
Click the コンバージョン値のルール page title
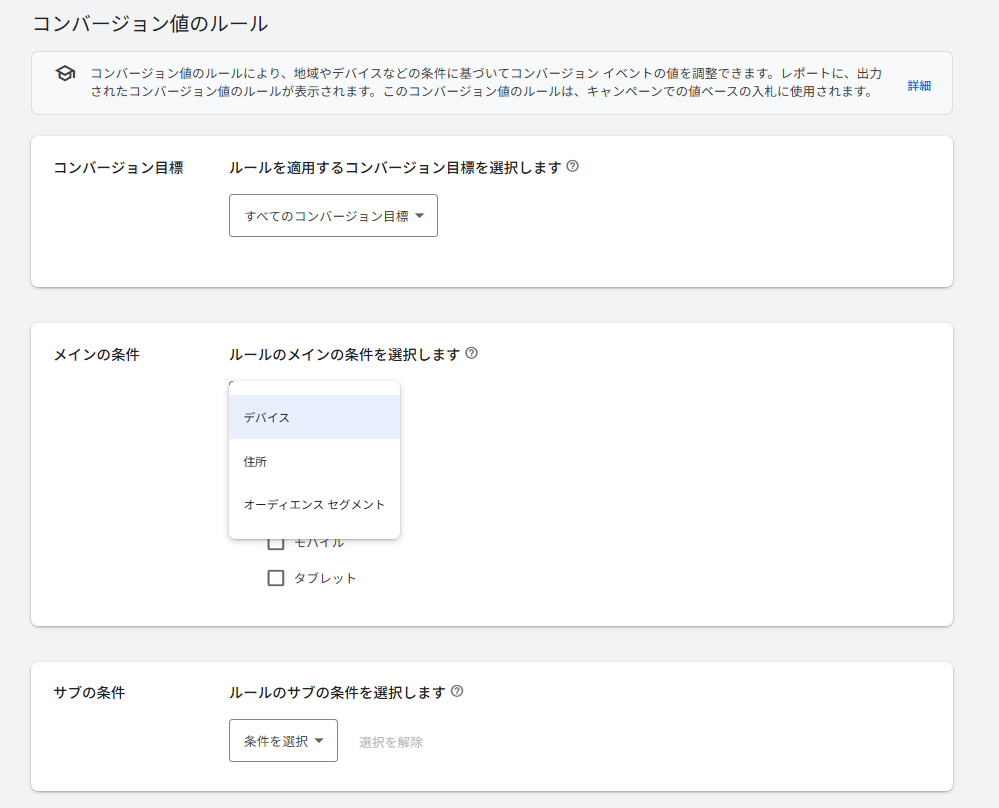pos(150,23)
